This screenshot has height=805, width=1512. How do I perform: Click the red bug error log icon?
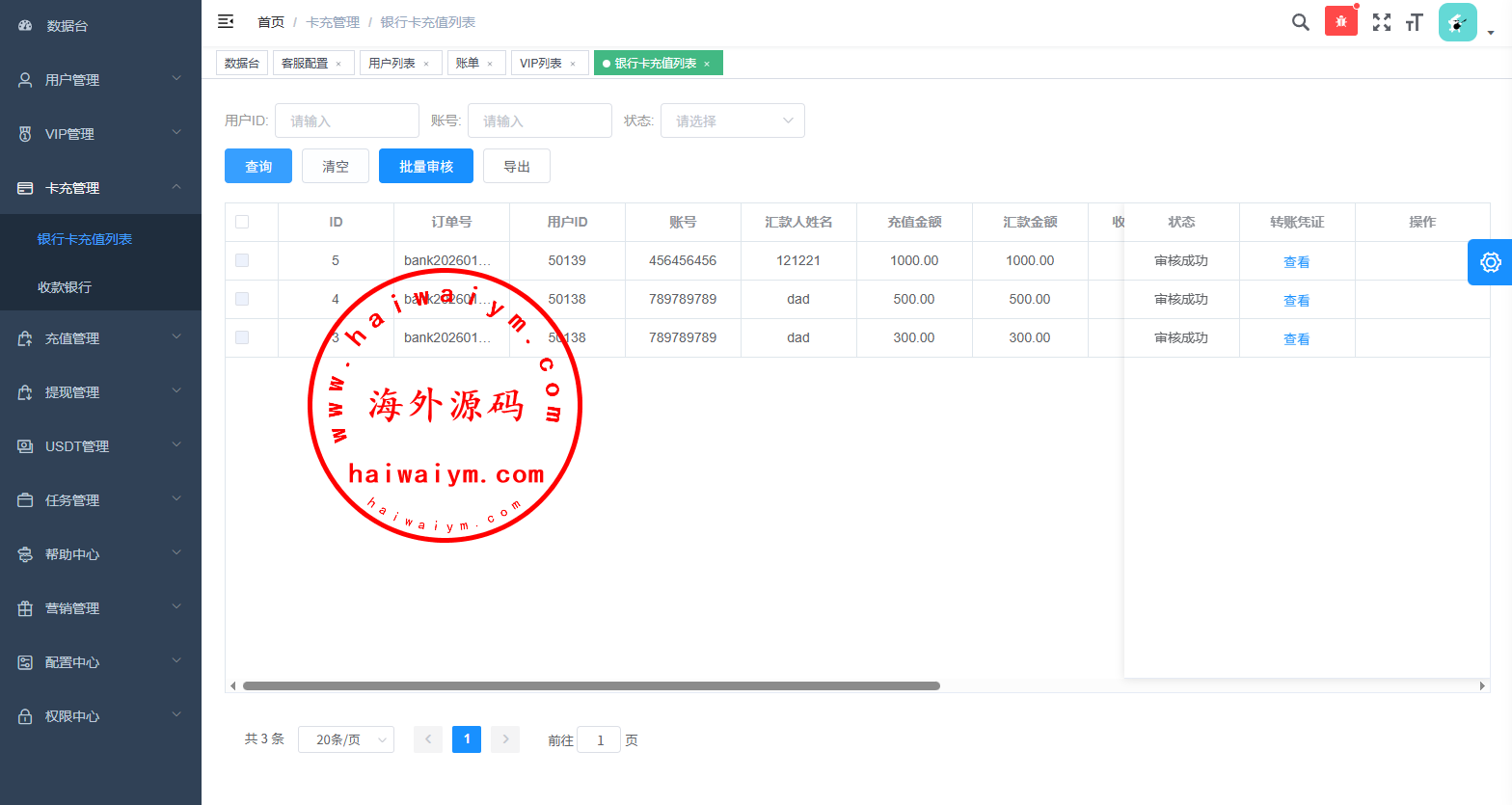point(1340,21)
